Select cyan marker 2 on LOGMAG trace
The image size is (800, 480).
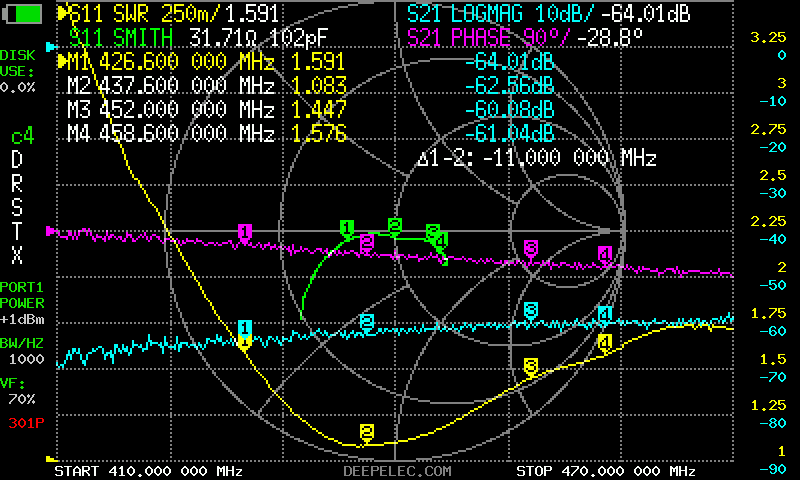point(367,322)
